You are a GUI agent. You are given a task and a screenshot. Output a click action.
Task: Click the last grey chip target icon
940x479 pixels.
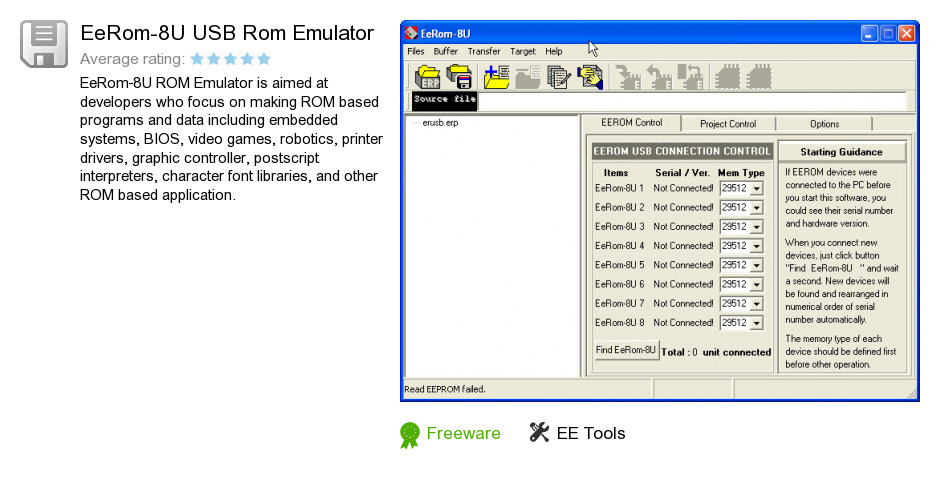(x=759, y=77)
